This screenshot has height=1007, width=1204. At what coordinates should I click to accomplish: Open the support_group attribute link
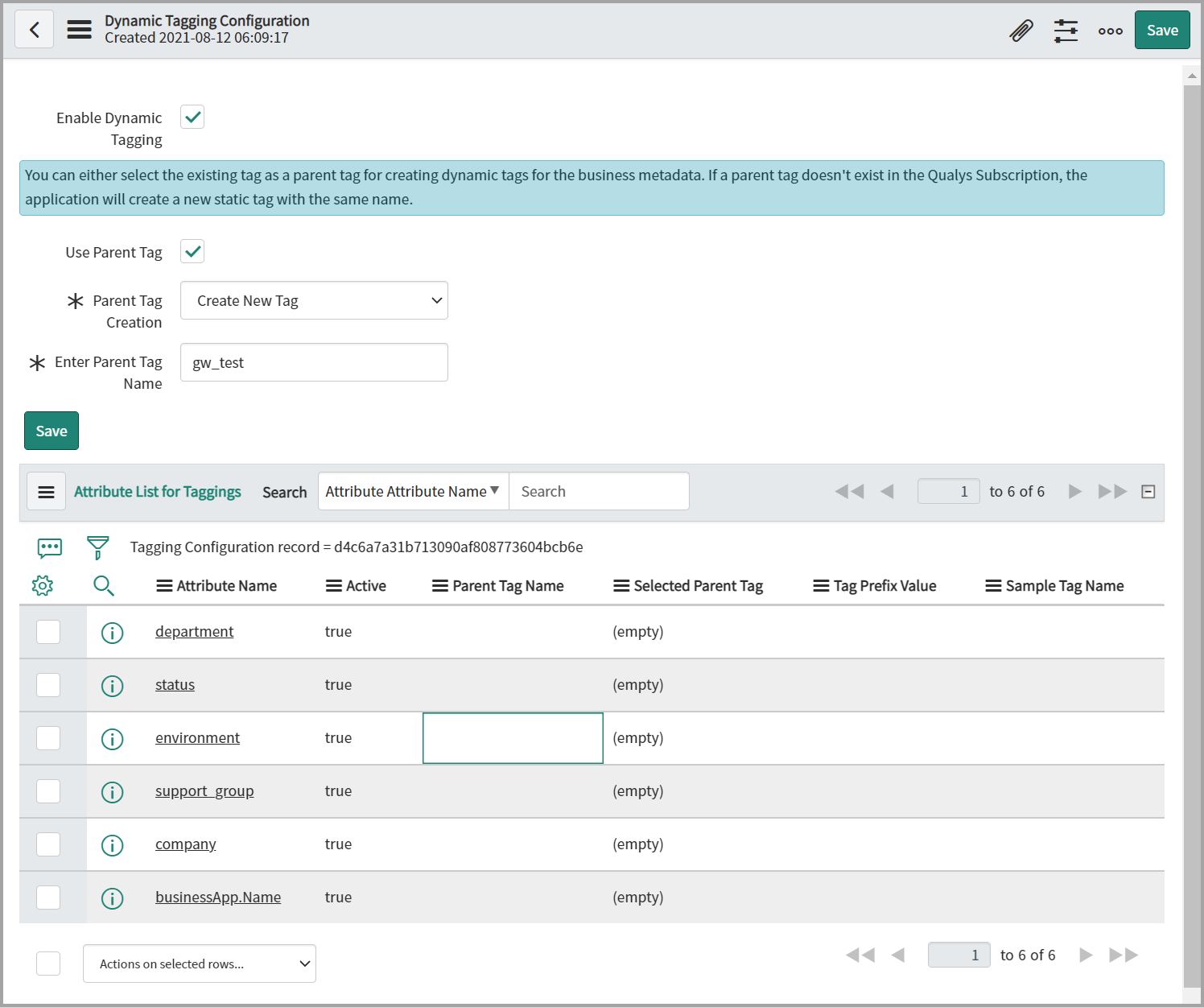click(204, 791)
